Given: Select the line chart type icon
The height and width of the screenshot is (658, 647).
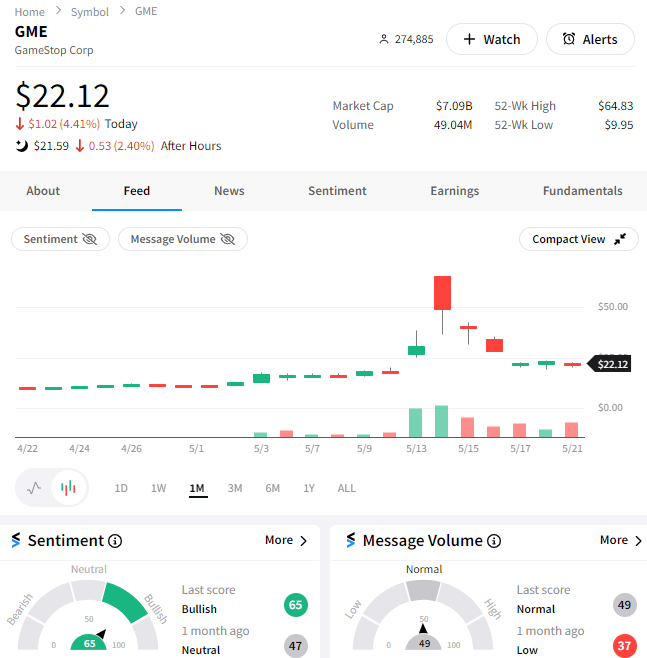Looking at the screenshot, I should 34,488.
